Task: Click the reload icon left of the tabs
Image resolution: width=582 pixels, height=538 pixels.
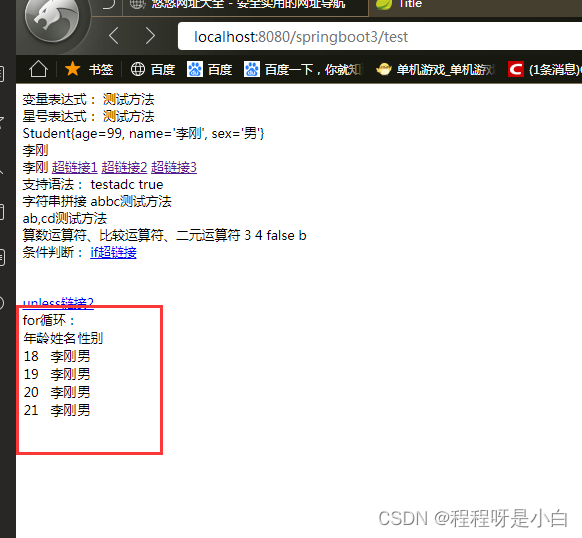Action: pos(109,4)
